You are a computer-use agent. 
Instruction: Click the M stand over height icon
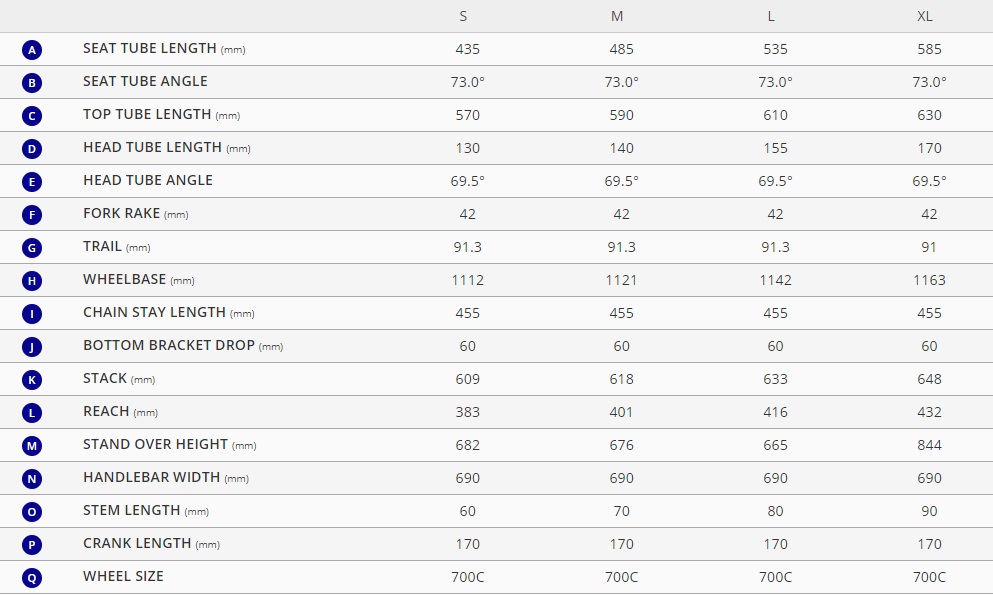point(32,446)
